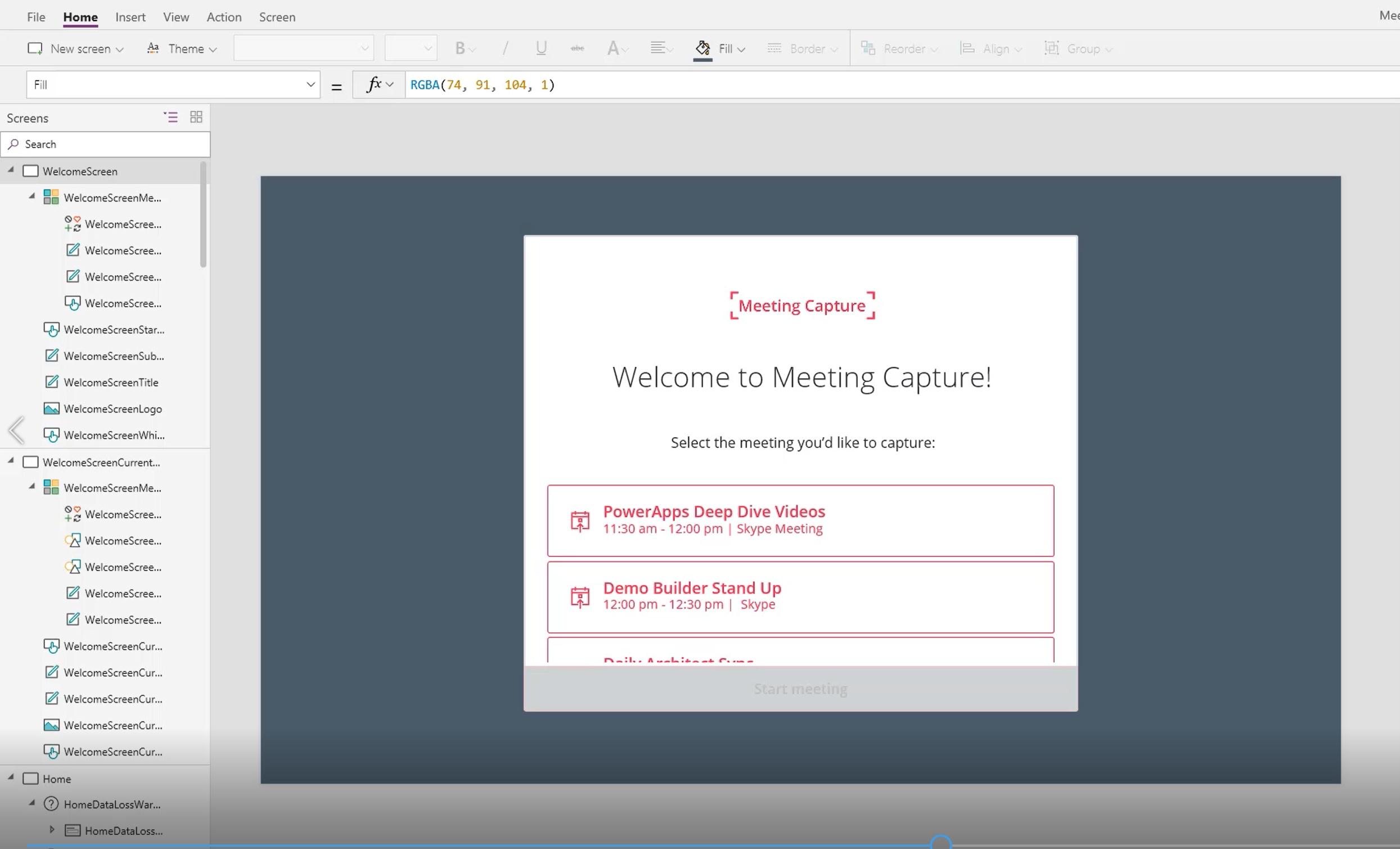Open the Insert menu tab
This screenshot has width=1400, height=849.
[130, 17]
